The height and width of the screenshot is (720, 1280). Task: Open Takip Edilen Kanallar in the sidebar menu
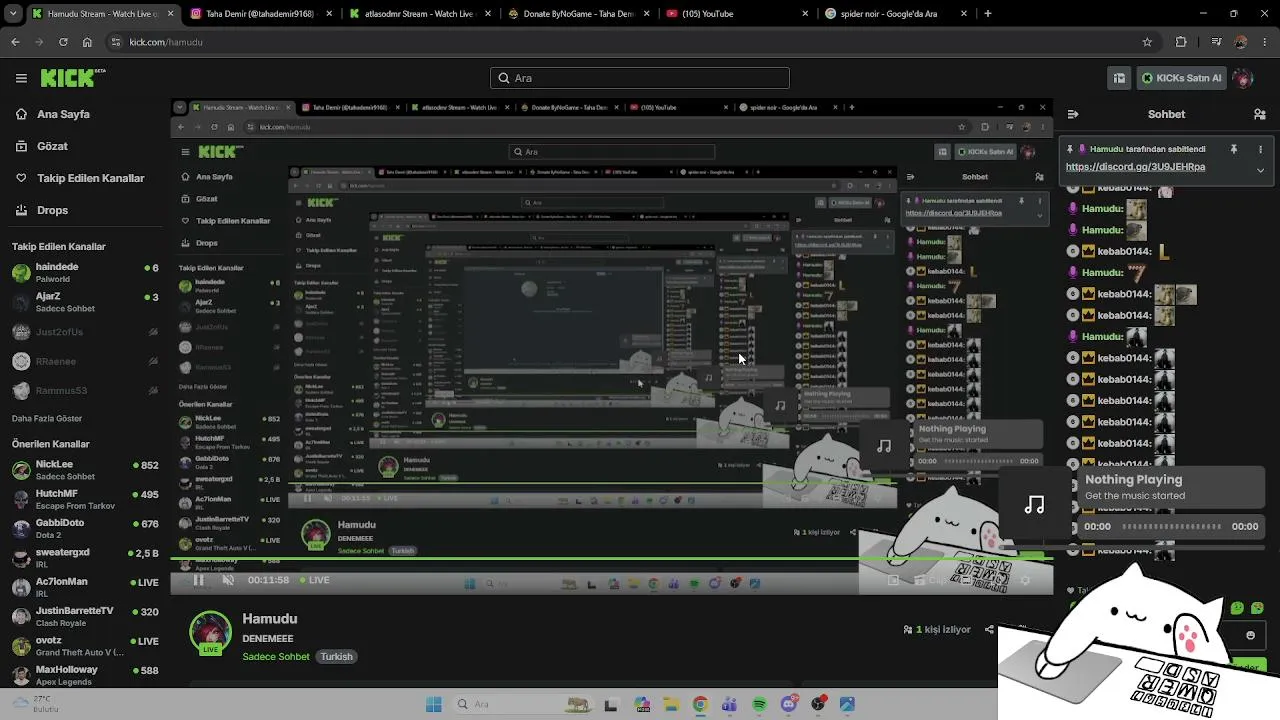tap(90, 178)
